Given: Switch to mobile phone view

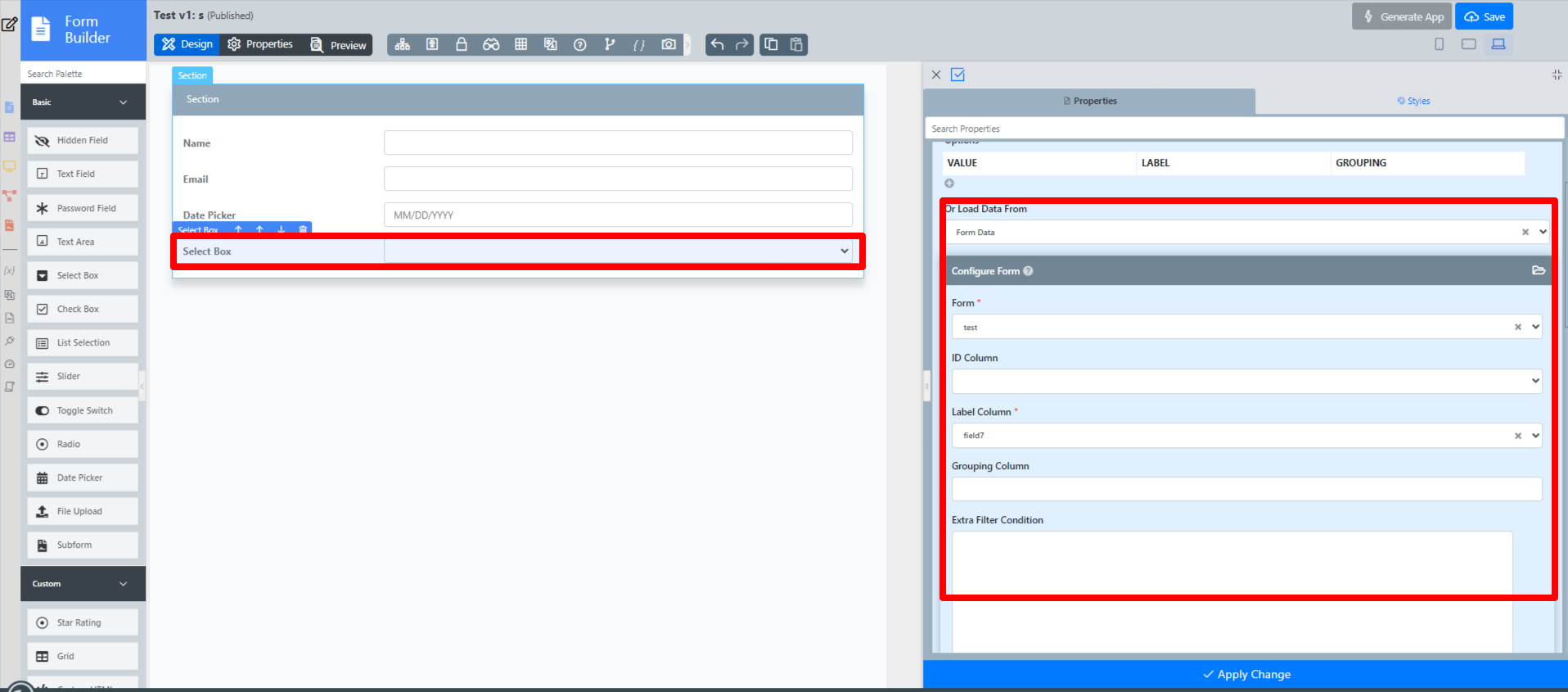Looking at the screenshot, I should (1440, 44).
